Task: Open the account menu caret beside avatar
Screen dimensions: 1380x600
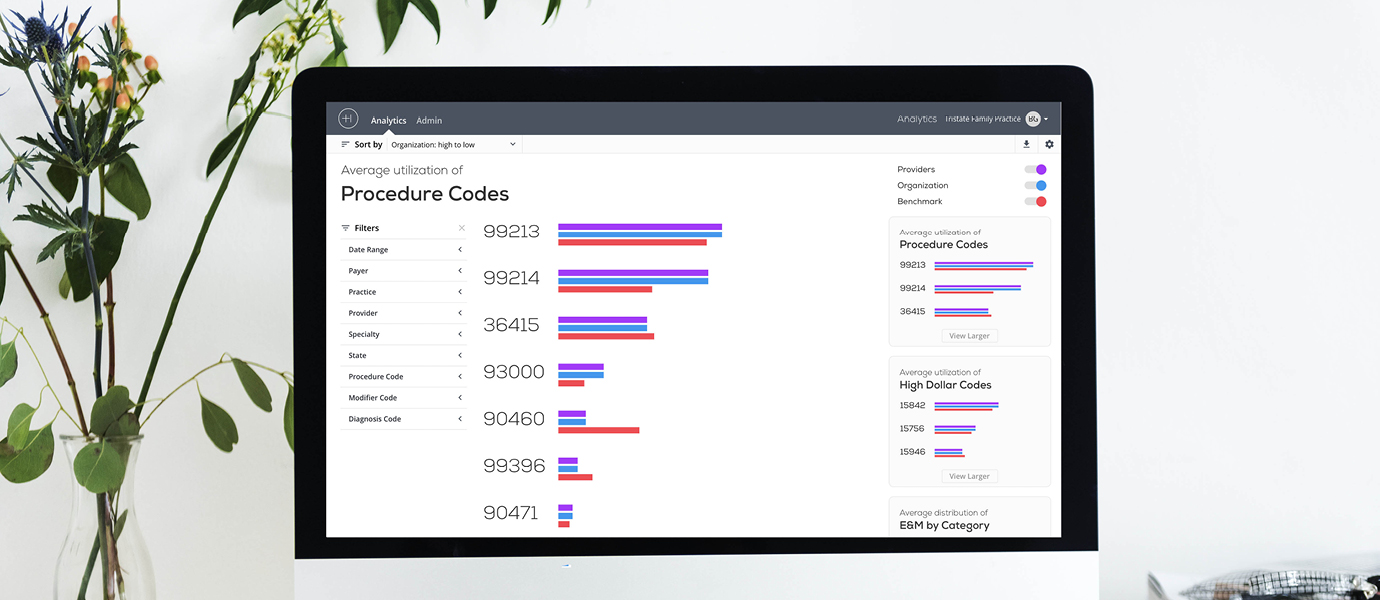Action: 1046,120
